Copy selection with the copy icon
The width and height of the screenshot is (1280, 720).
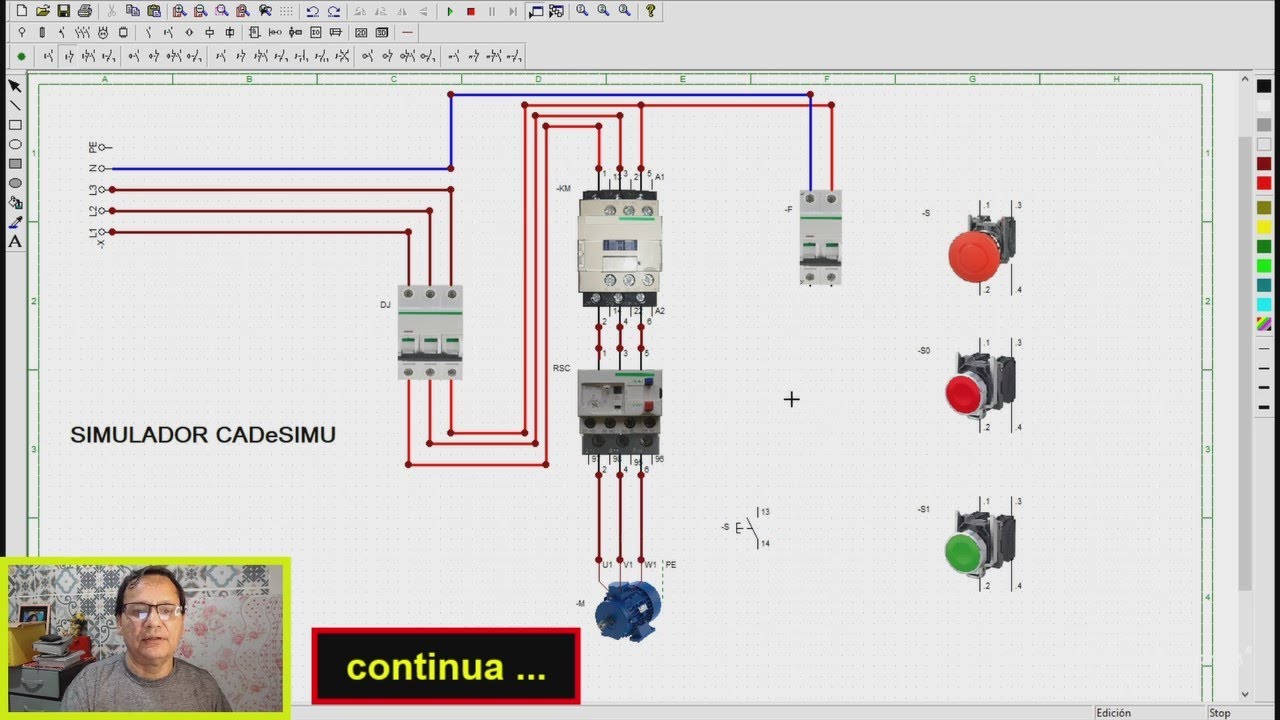coord(132,11)
